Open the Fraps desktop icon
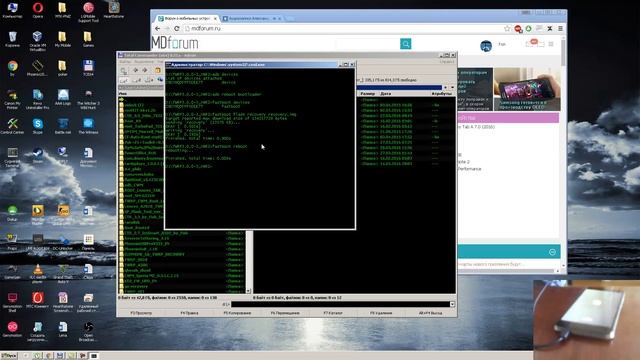 (x=12, y=242)
